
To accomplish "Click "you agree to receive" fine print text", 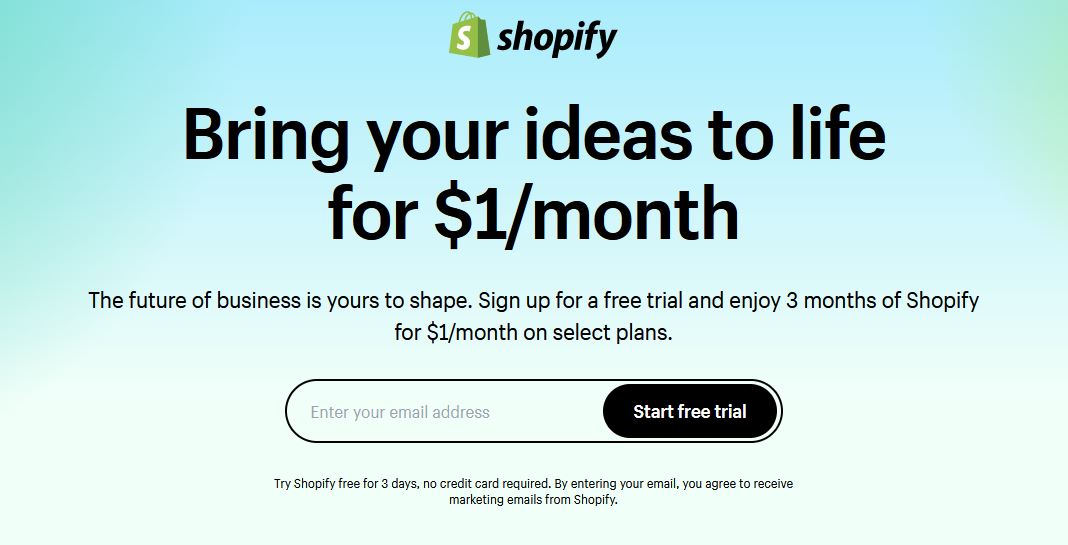I will (738, 484).
